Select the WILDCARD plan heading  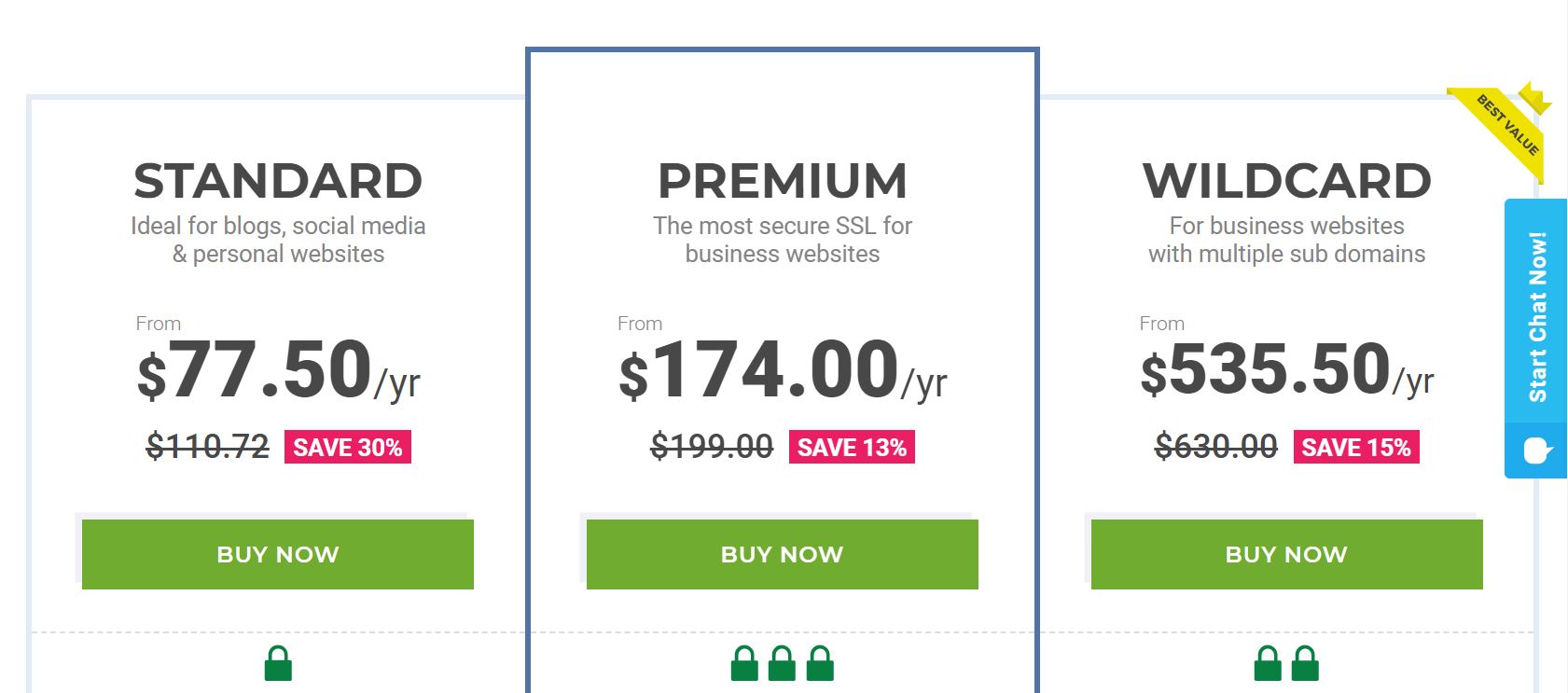(1287, 181)
